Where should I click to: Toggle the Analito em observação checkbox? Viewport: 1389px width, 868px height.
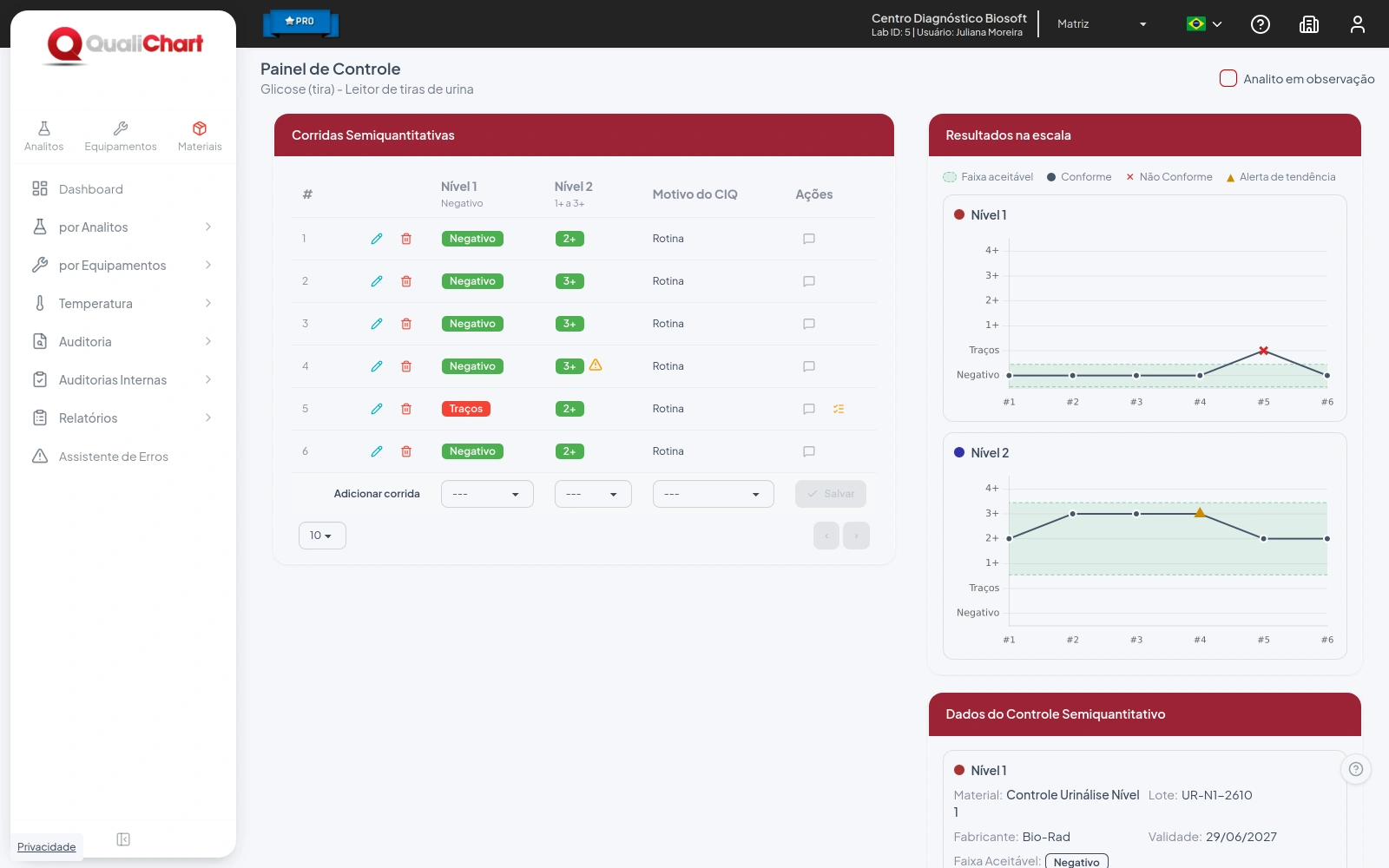coord(1228,78)
